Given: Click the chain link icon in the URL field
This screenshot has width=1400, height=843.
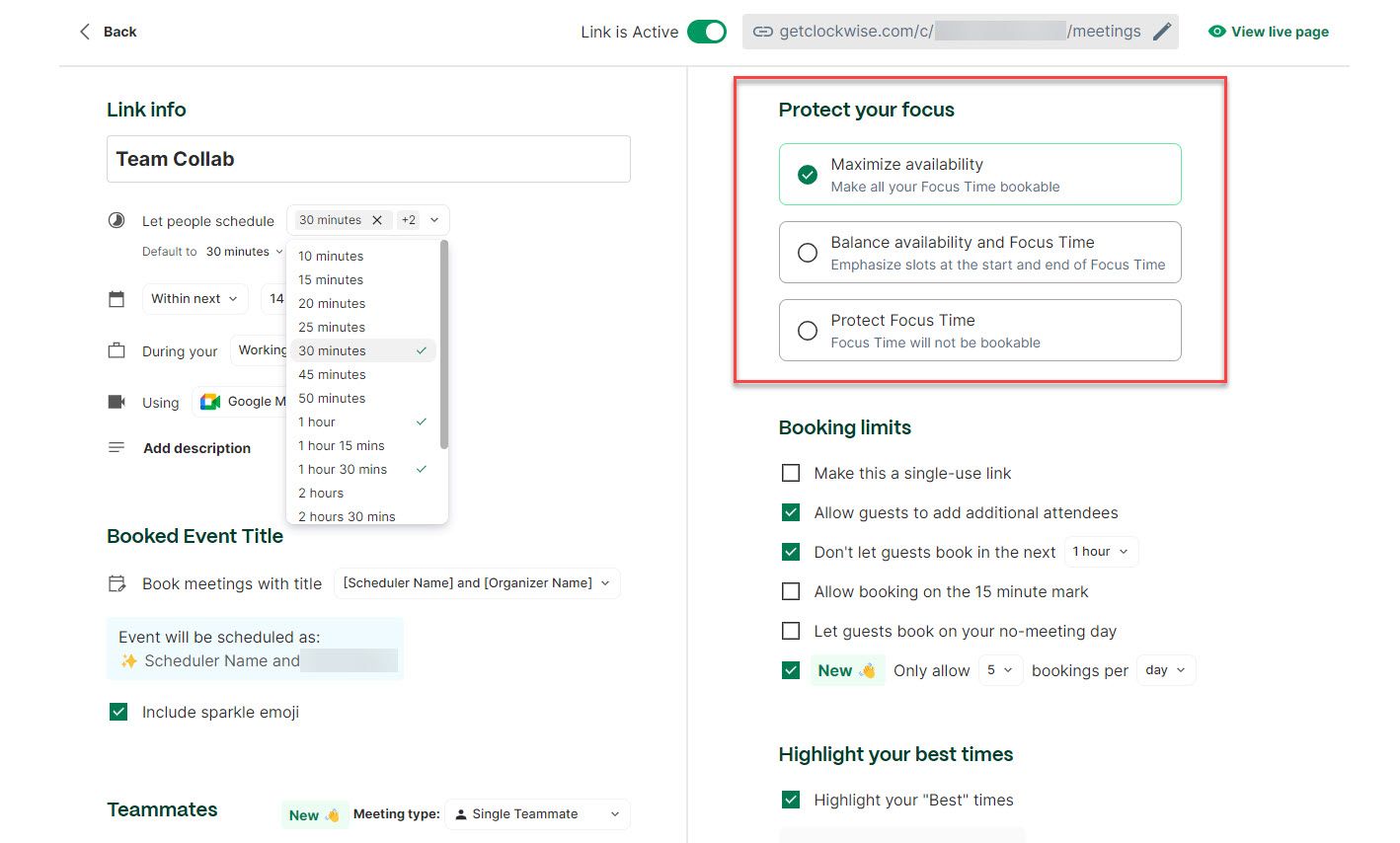Looking at the screenshot, I should tap(763, 31).
